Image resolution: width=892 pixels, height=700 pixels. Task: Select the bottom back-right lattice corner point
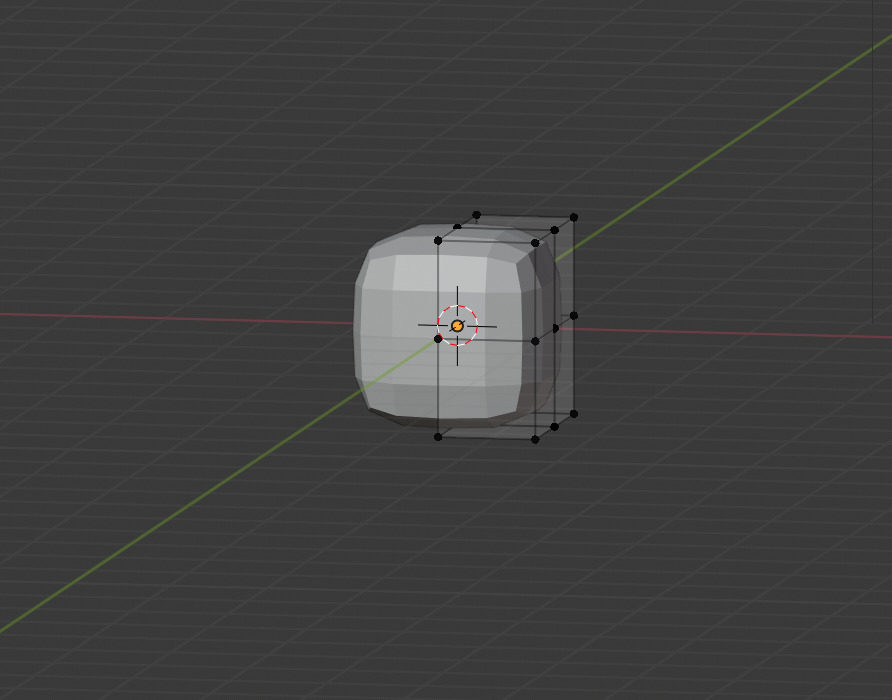[x=574, y=413]
